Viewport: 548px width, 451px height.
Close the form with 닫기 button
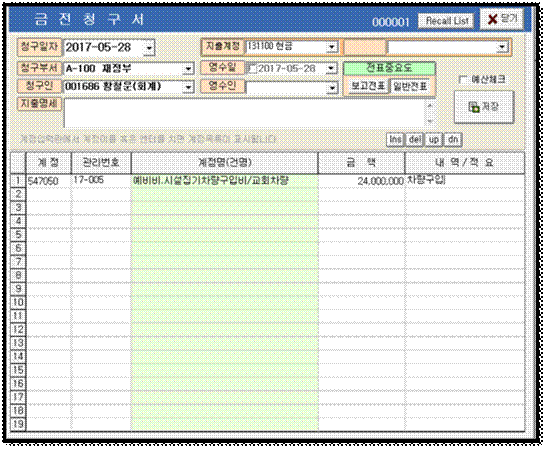coord(502,19)
